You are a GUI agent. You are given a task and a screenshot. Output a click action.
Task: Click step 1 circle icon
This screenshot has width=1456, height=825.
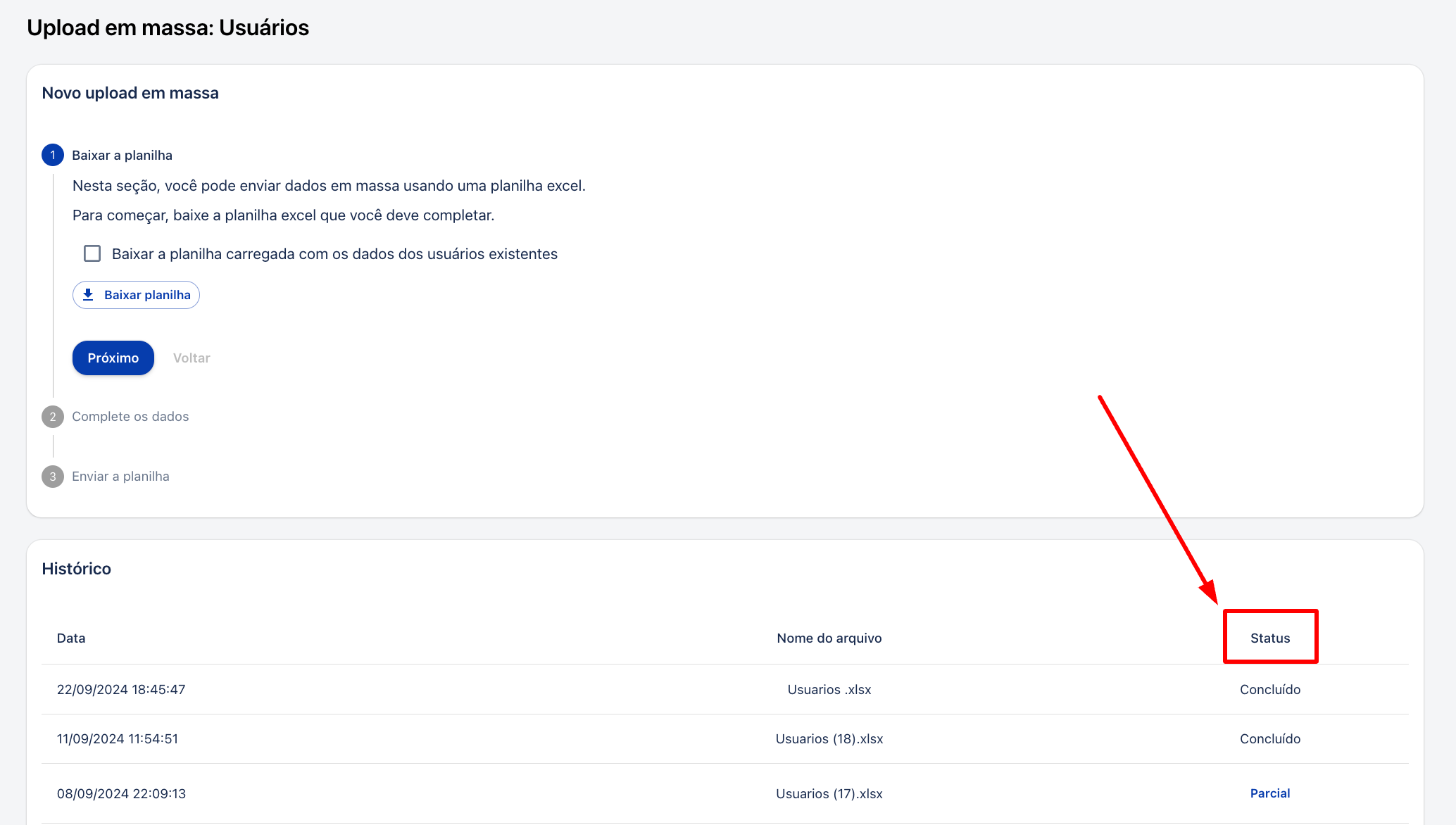pos(53,155)
